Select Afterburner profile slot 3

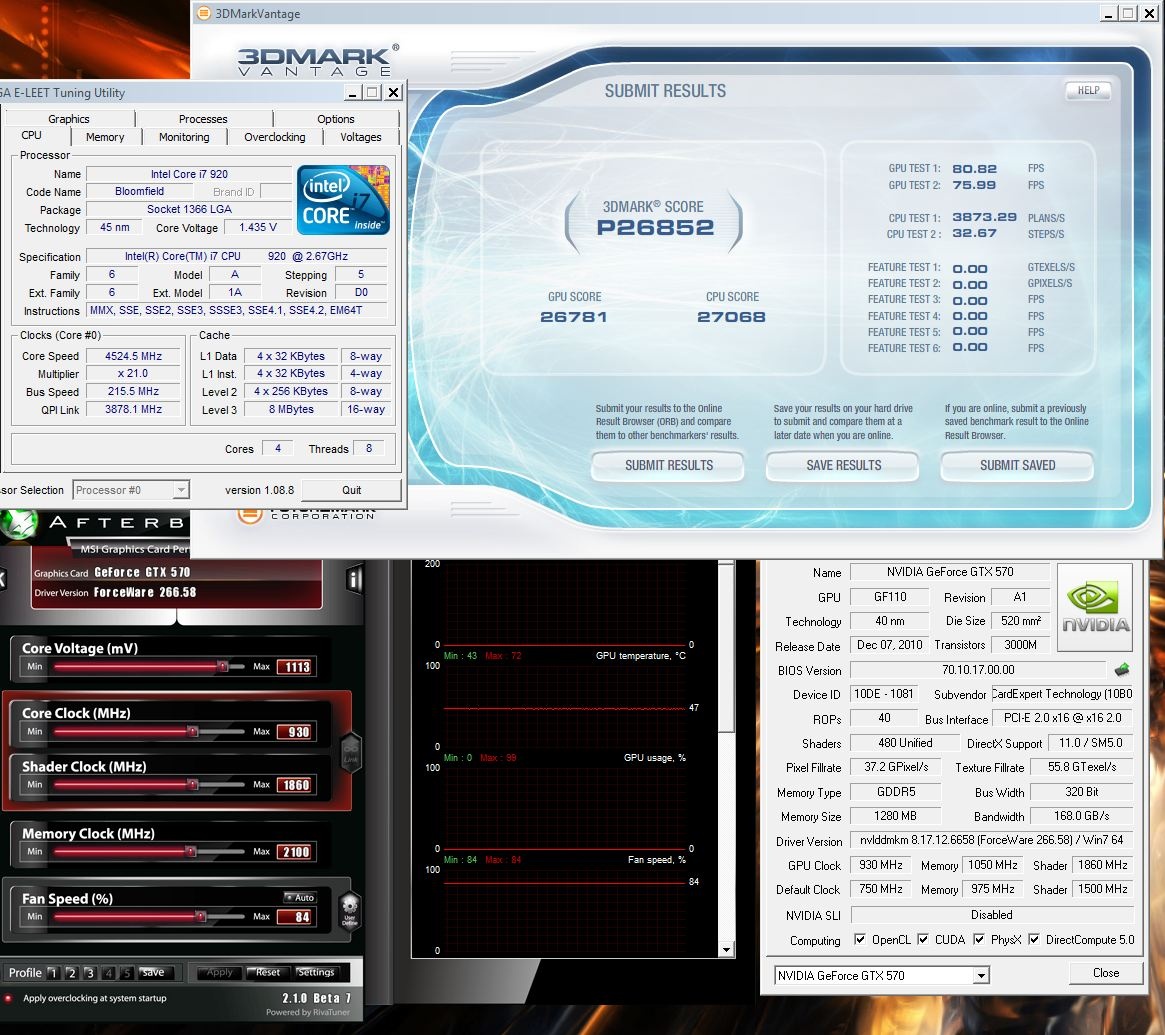click(x=89, y=973)
